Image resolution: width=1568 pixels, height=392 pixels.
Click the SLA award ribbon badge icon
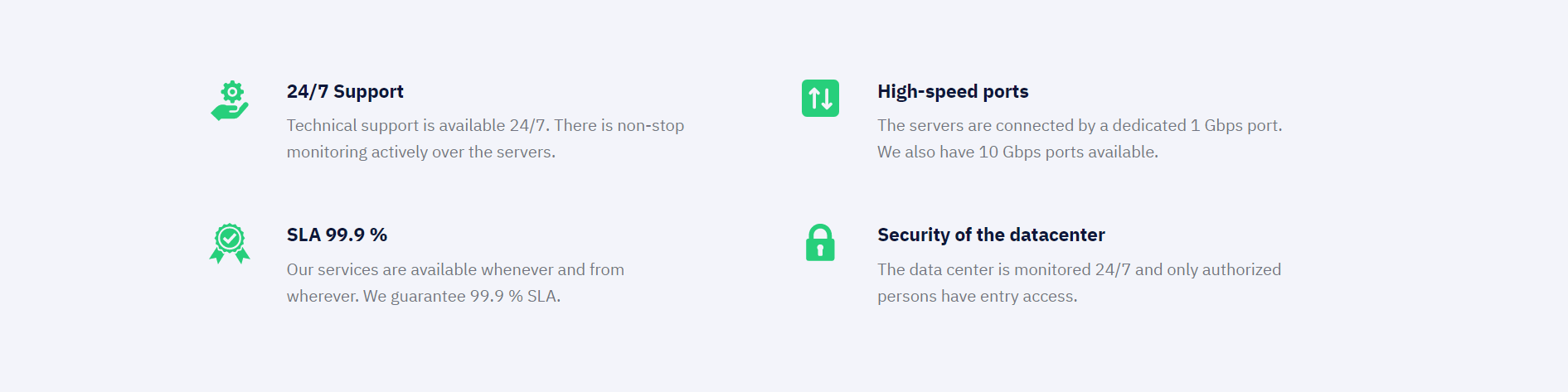click(x=230, y=244)
